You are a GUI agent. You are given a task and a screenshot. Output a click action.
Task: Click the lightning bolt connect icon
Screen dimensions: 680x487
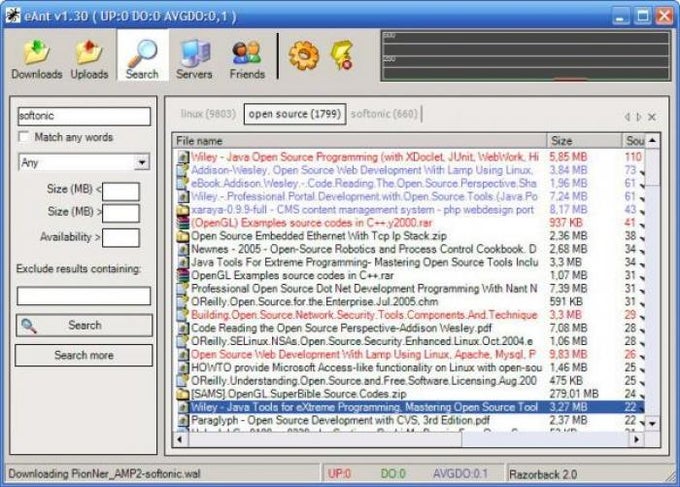pyautogui.click(x=342, y=55)
